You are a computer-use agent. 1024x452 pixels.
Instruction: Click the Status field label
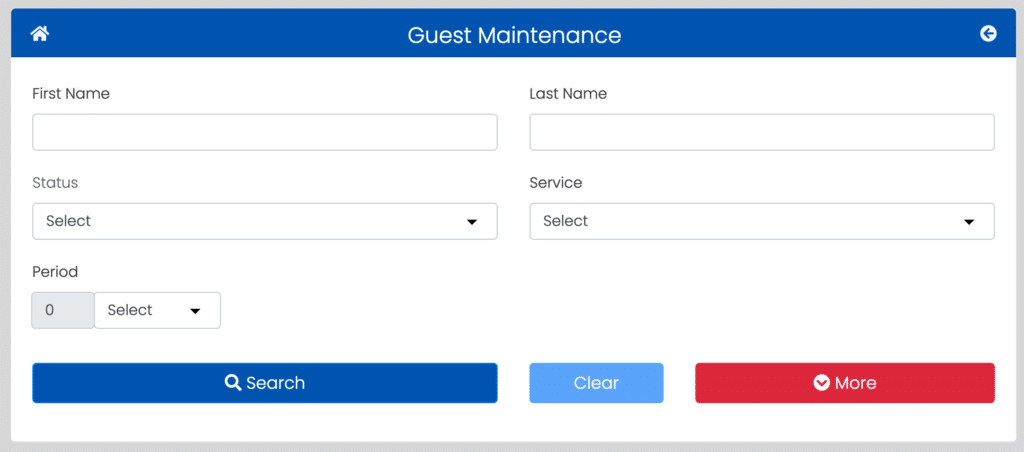point(55,183)
